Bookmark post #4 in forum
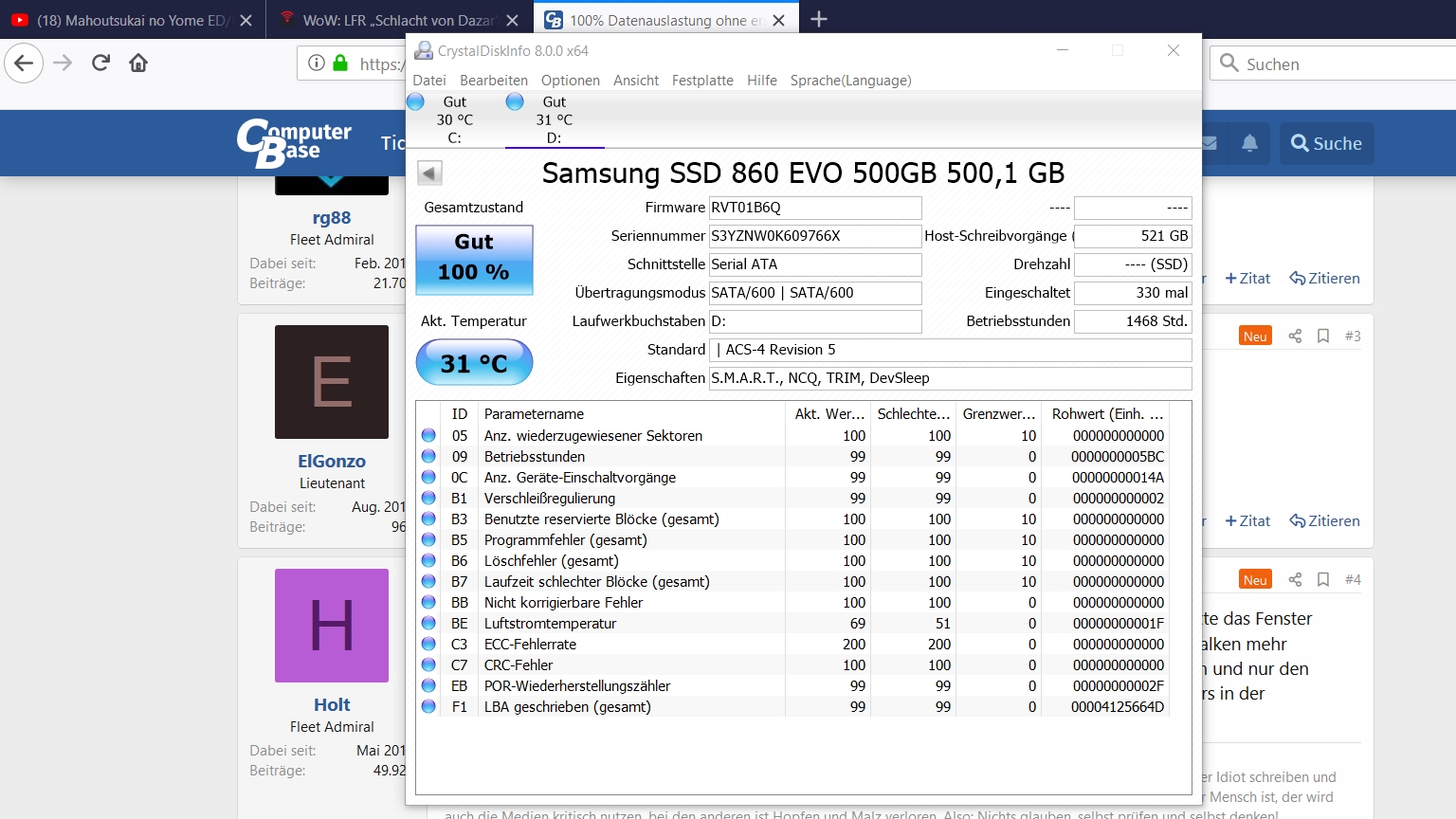1456x819 pixels. tap(1323, 579)
